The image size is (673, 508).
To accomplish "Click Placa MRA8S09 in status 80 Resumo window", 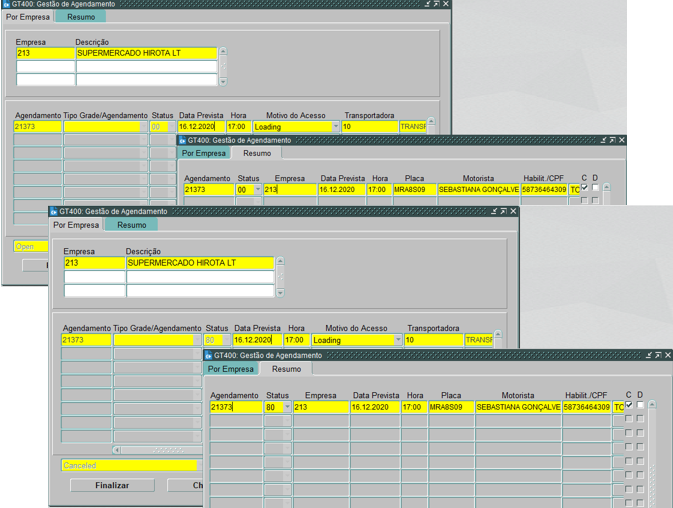I will coord(451,407).
